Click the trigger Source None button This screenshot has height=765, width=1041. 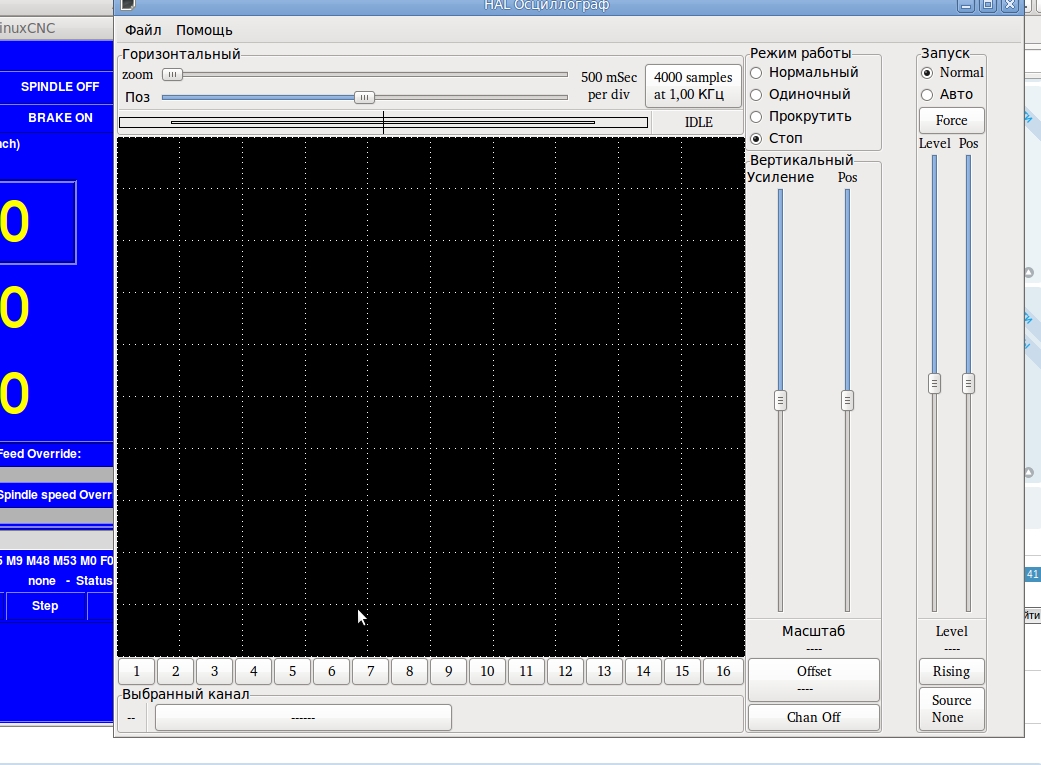pyautogui.click(x=951, y=709)
